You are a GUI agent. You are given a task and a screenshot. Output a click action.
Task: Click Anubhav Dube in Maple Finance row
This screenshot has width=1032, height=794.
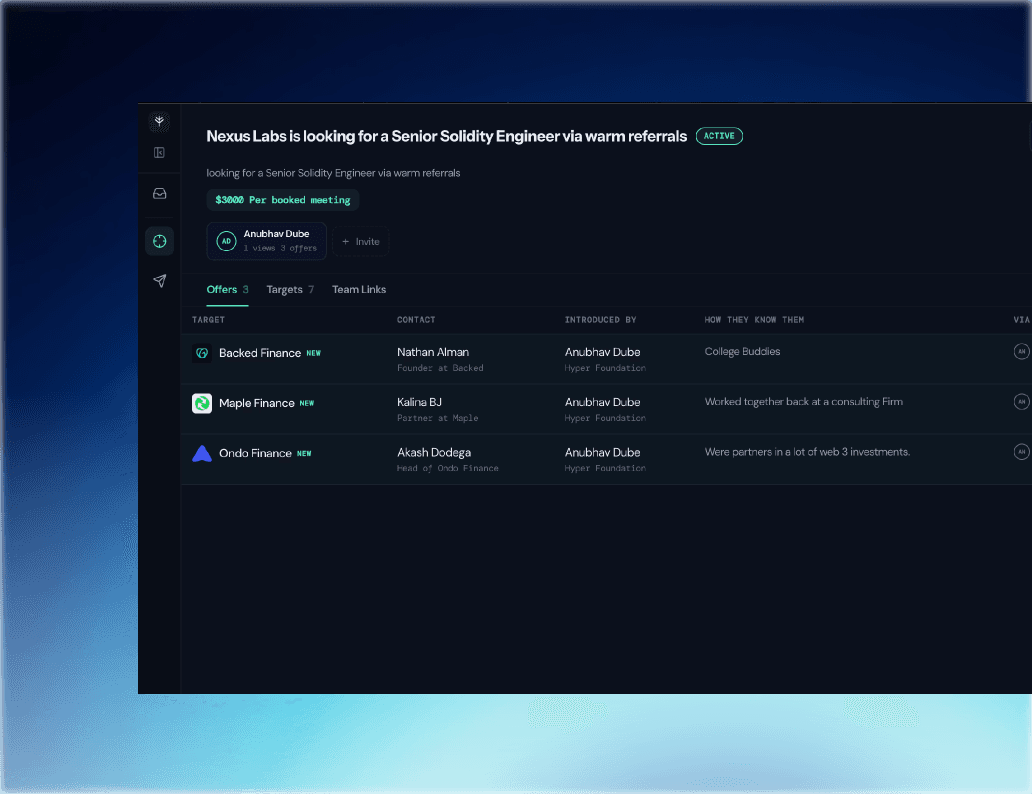tap(602, 402)
